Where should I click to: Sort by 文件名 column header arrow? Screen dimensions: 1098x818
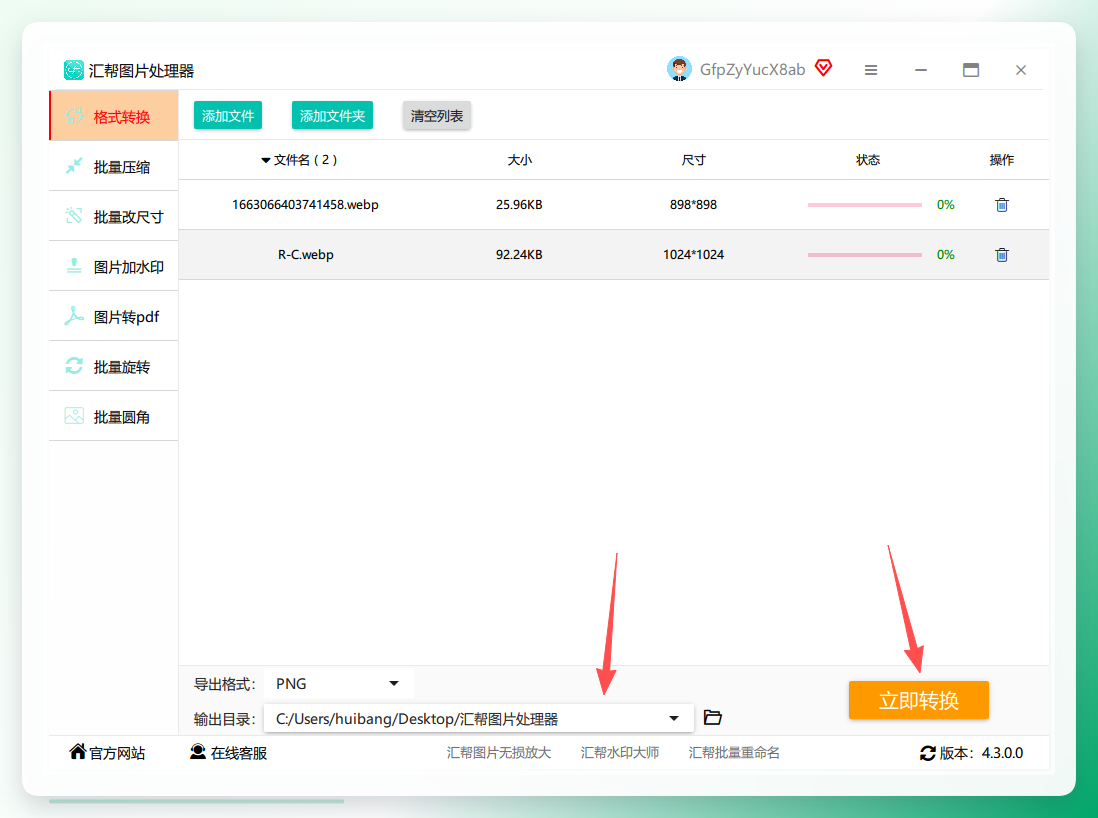pos(265,160)
